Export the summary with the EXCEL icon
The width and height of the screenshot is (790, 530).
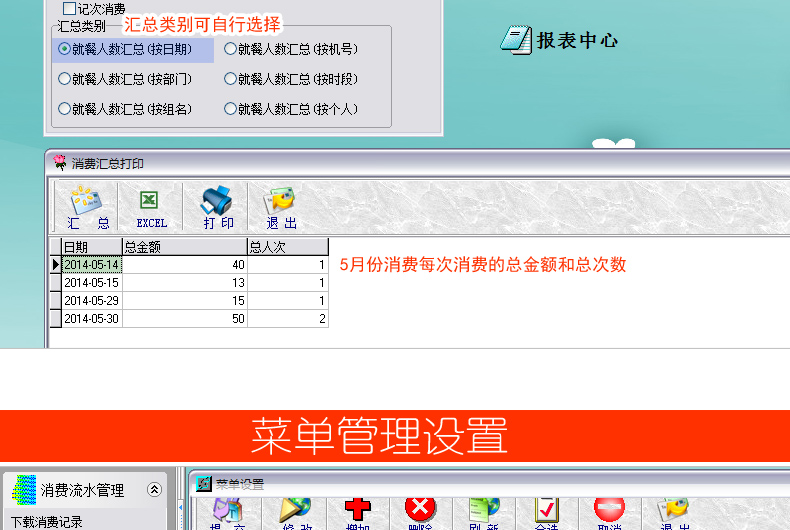(151, 207)
